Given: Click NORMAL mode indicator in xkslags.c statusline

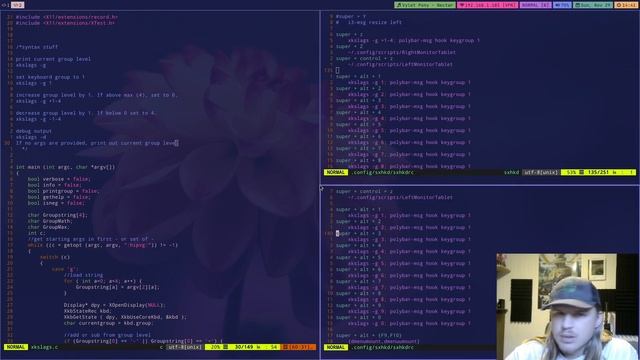Looking at the screenshot, I should 16,347.
